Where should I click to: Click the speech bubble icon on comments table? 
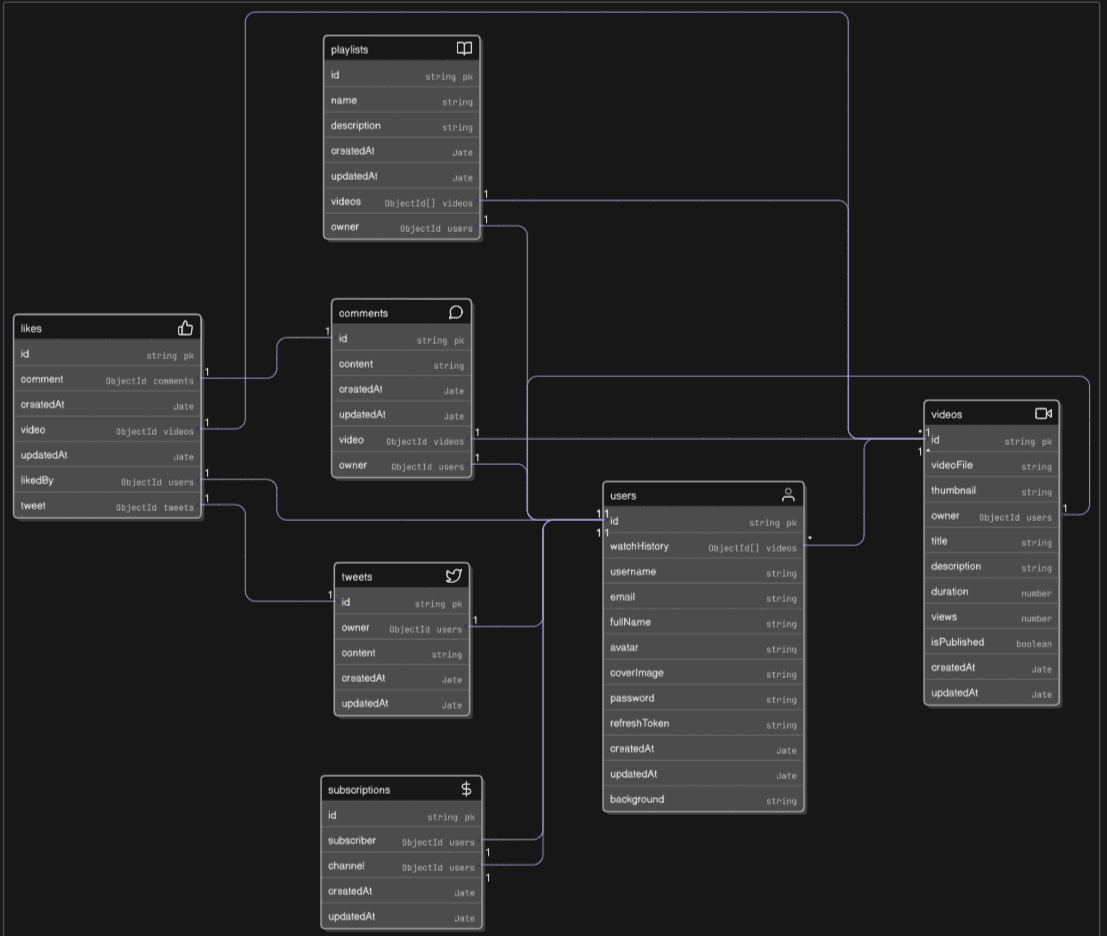point(456,313)
